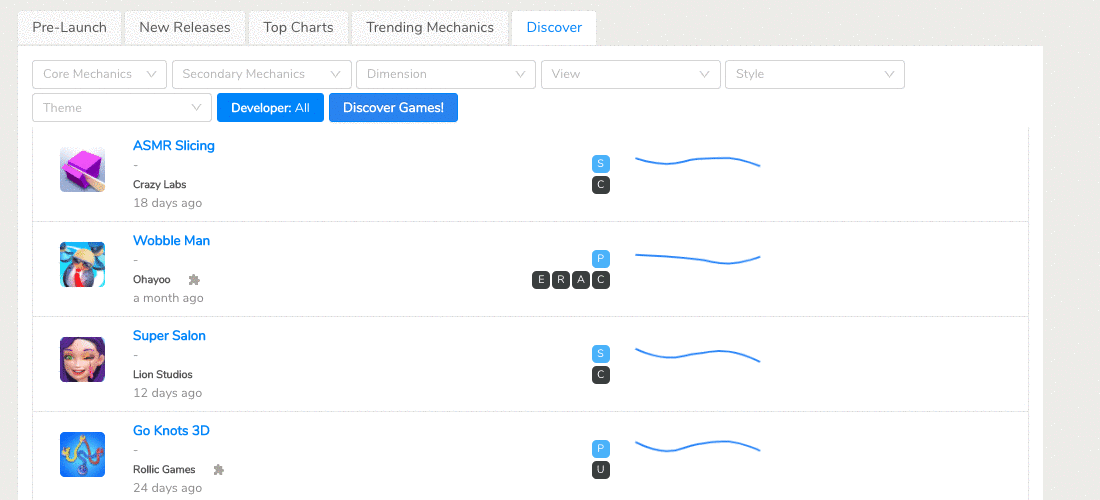Click the '24 days ago' text
The height and width of the screenshot is (500, 1100).
click(168, 488)
